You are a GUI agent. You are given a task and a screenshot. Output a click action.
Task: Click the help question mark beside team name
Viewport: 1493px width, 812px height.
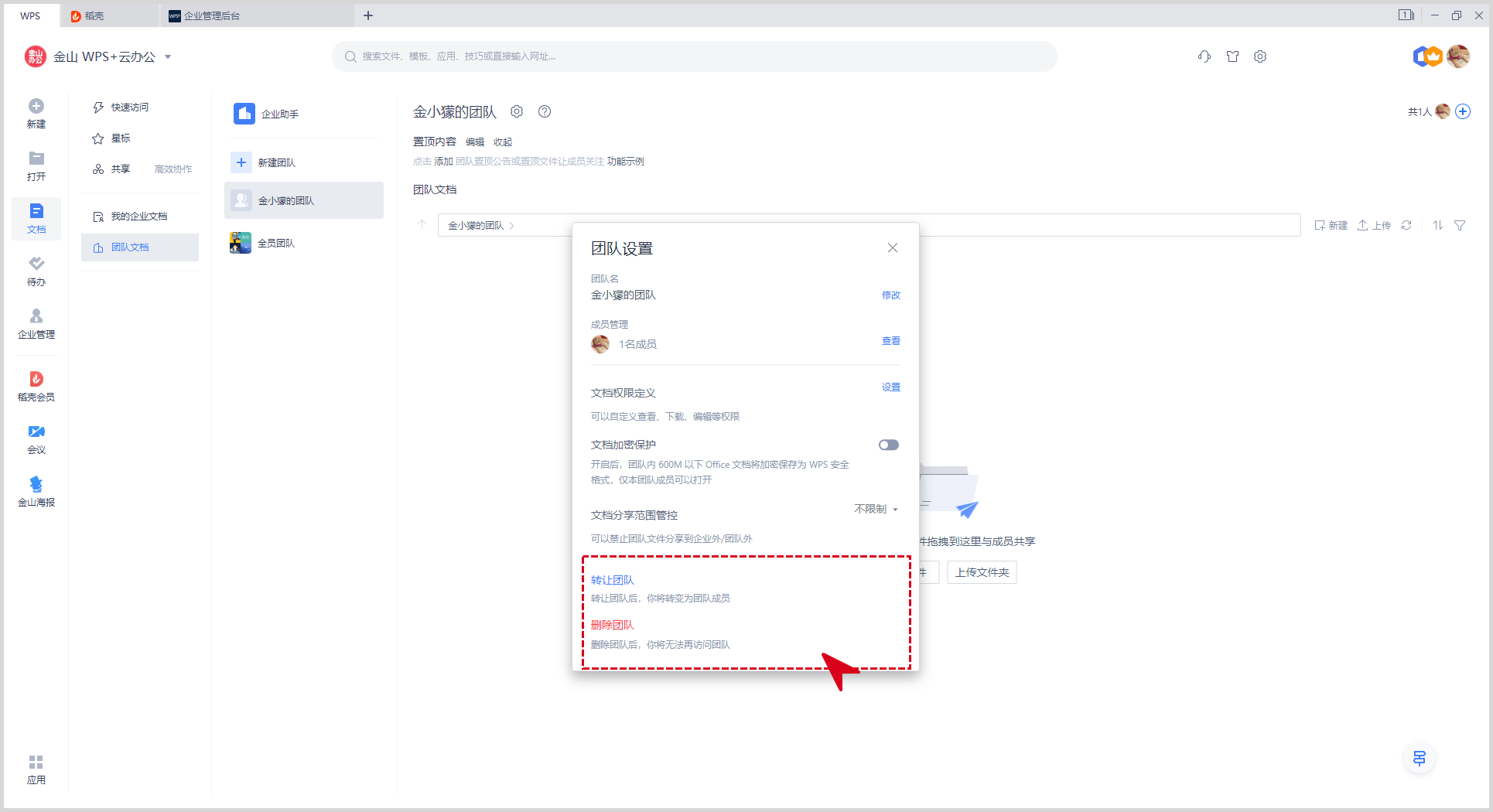click(x=545, y=111)
